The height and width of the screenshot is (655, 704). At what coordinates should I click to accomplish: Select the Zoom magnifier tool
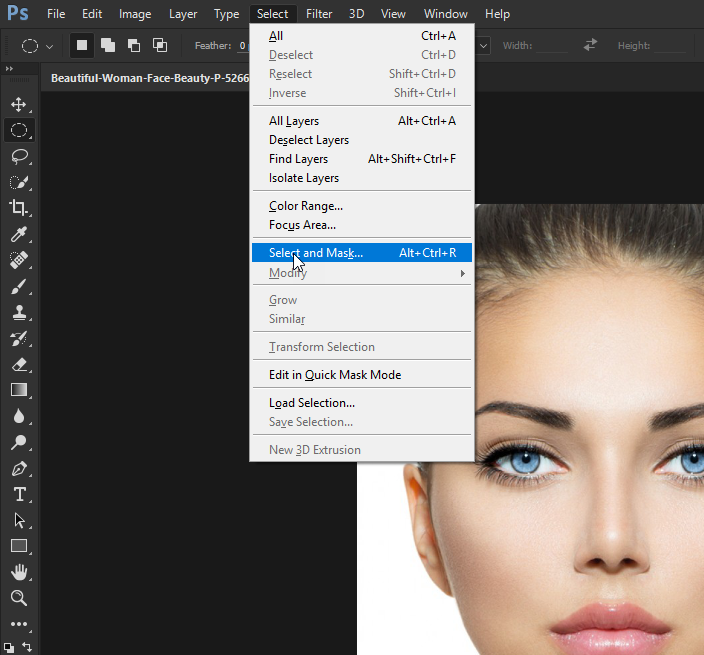tap(18, 598)
